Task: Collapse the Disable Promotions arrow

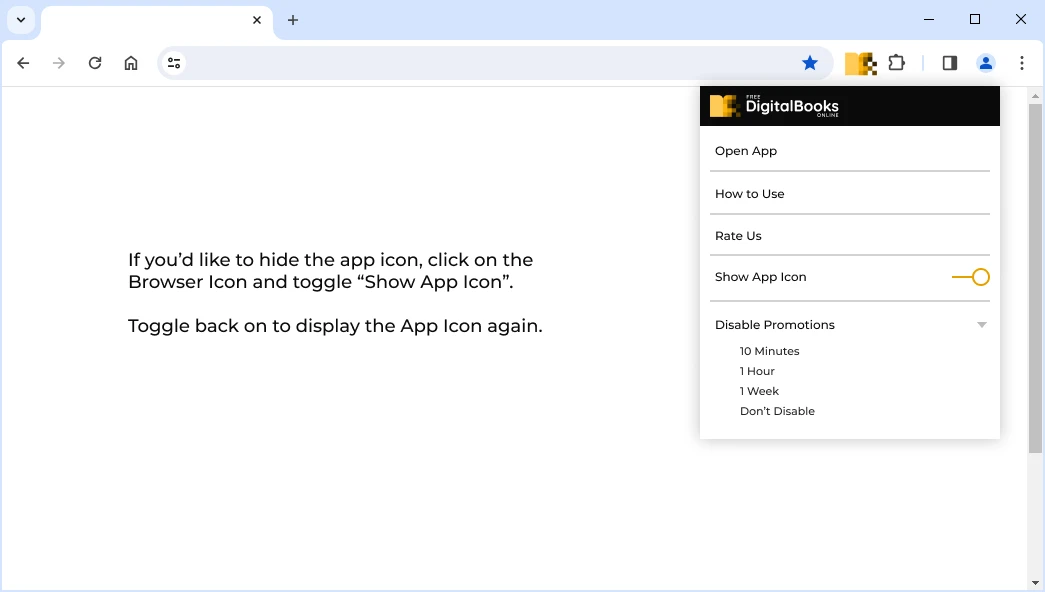Action: pos(982,325)
